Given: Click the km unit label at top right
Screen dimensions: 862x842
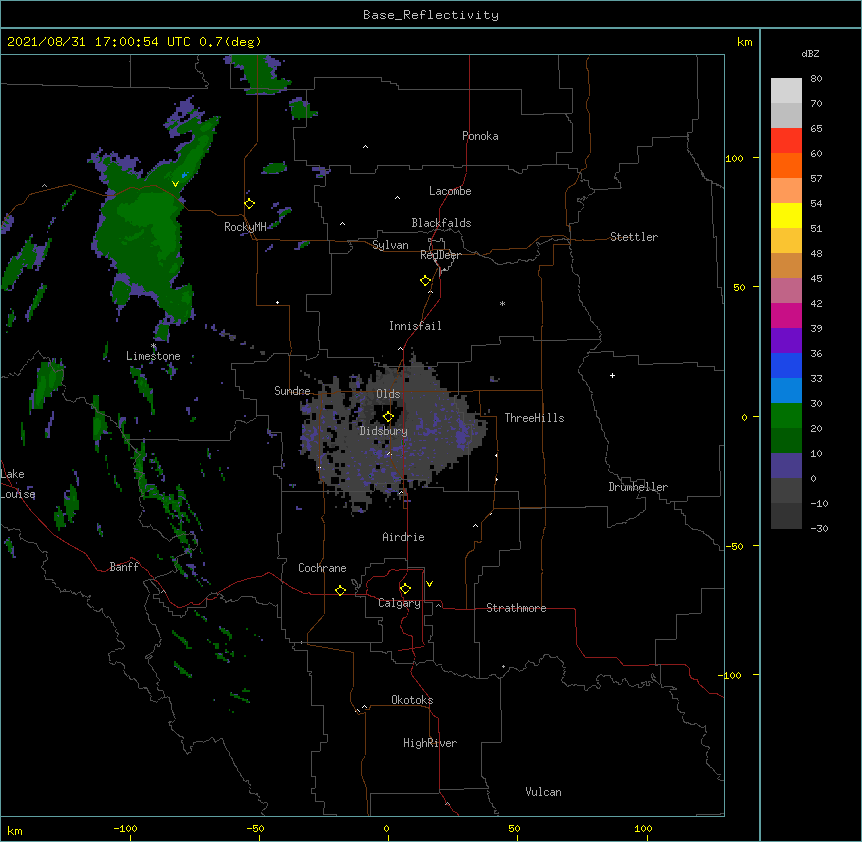Looking at the screenshot, I should coord(744,42).
